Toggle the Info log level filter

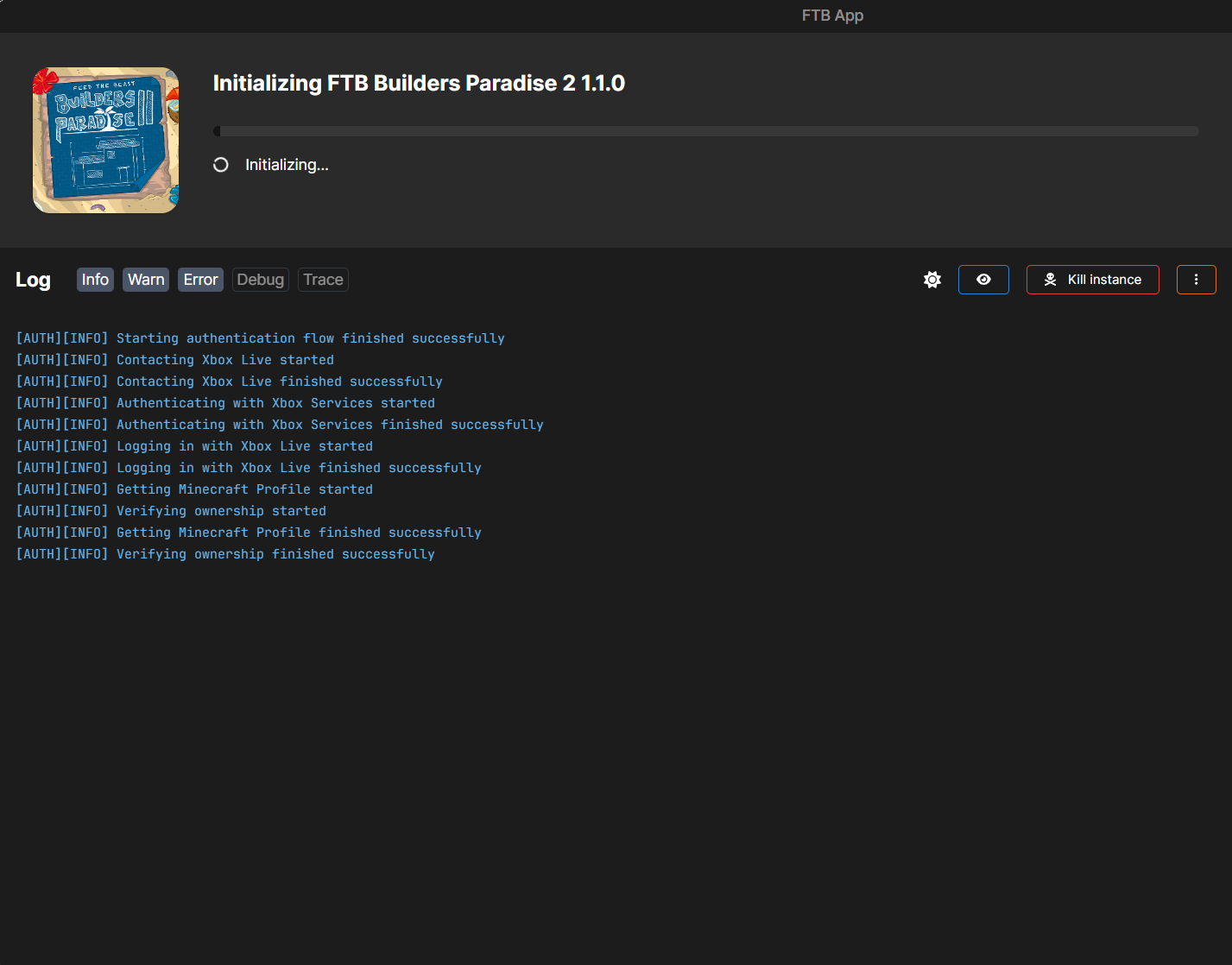coord(95,280)
